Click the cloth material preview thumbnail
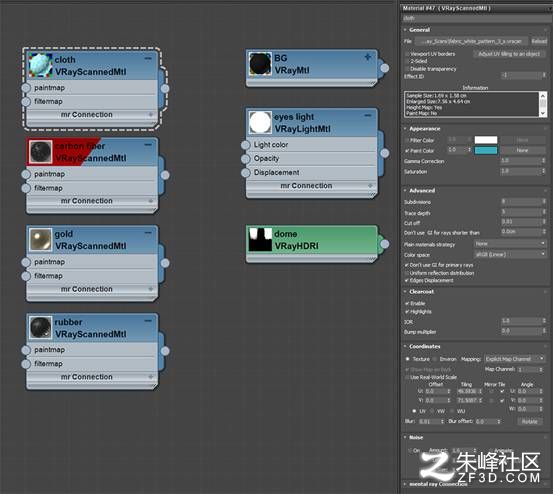553x494 pixels. [x=40, y=65]
